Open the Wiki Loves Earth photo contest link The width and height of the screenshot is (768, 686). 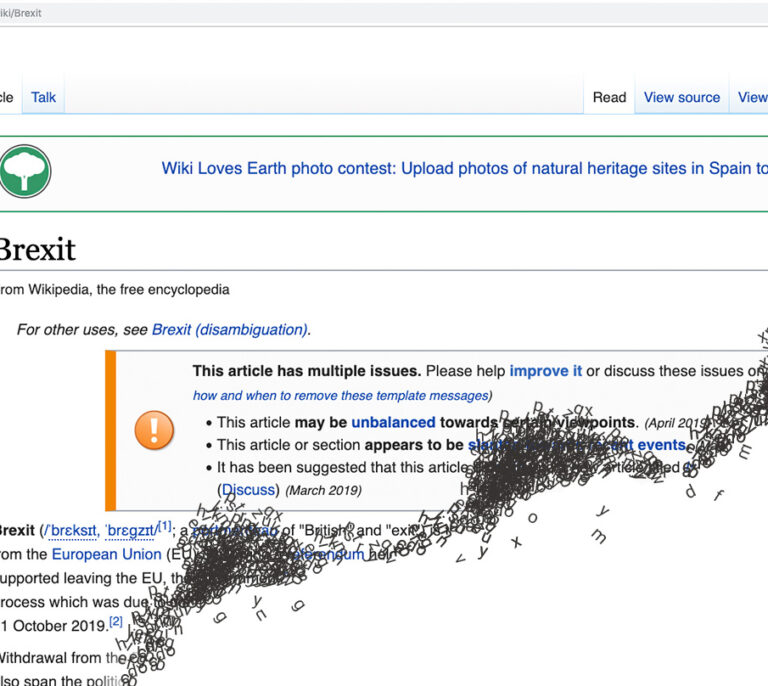point(464,168)
